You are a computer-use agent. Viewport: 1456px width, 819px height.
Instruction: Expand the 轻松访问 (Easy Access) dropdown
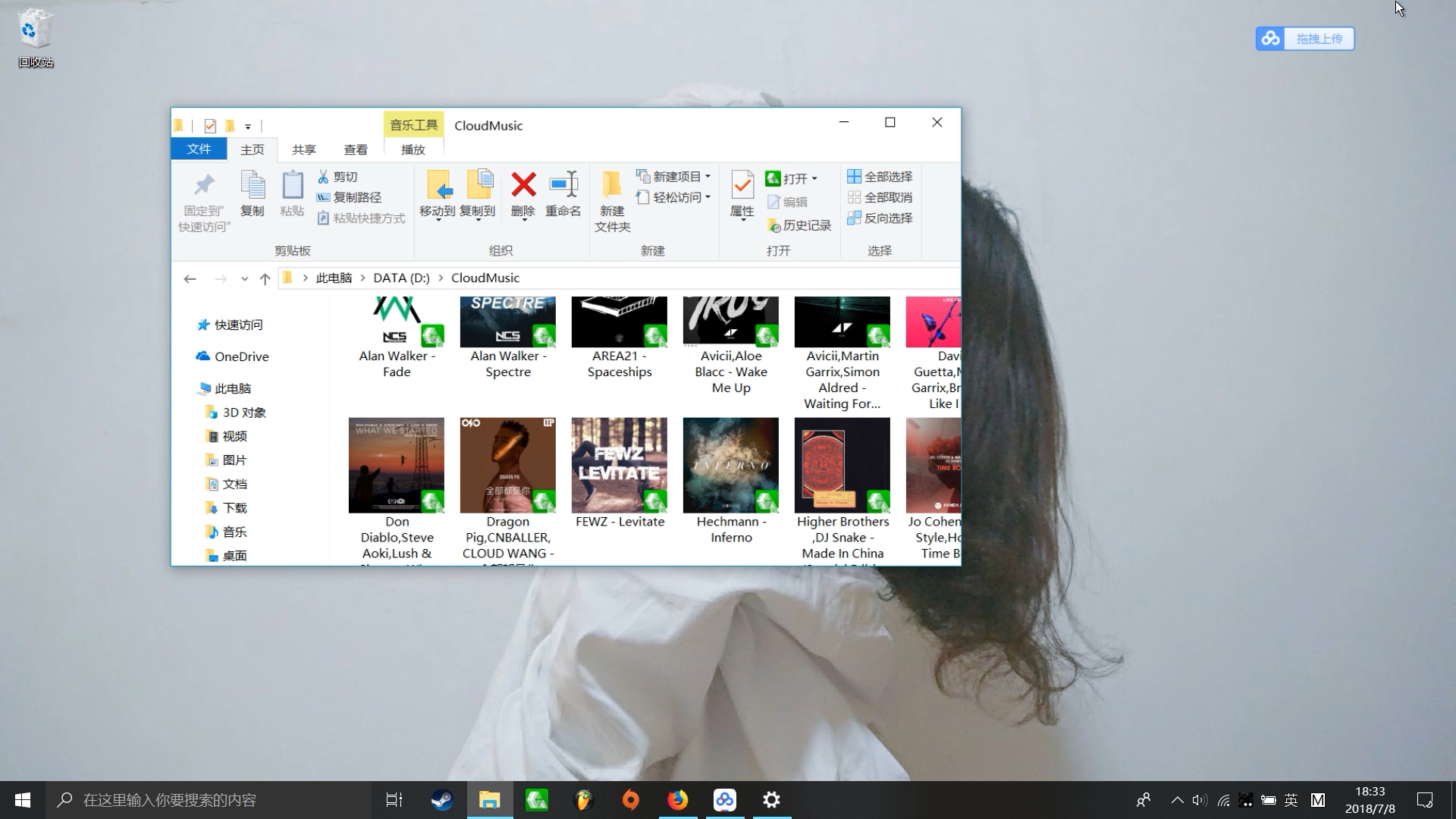click(x=680, y=197)
